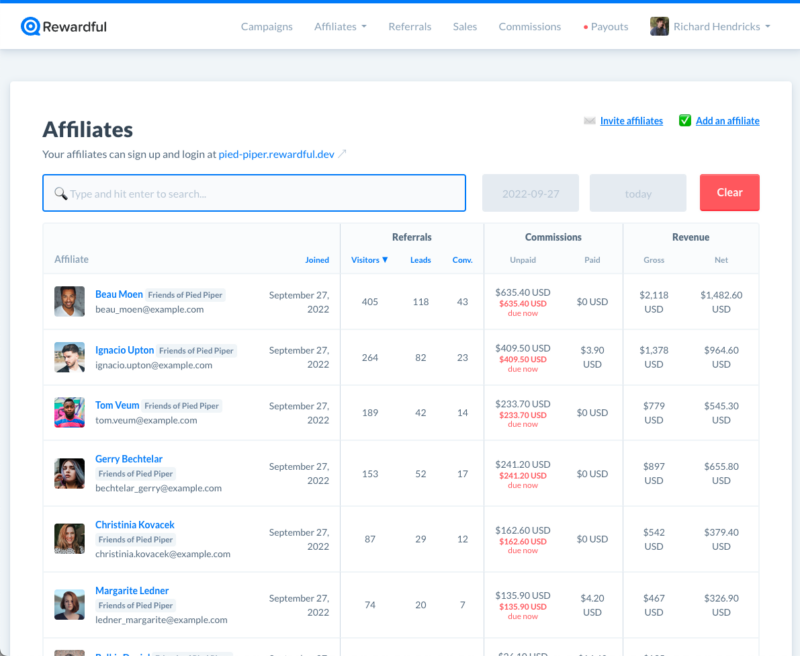Open Christinia Kovacek's avatar photo
The height and width of the screenshot is (656, 800).
(69, 539)
